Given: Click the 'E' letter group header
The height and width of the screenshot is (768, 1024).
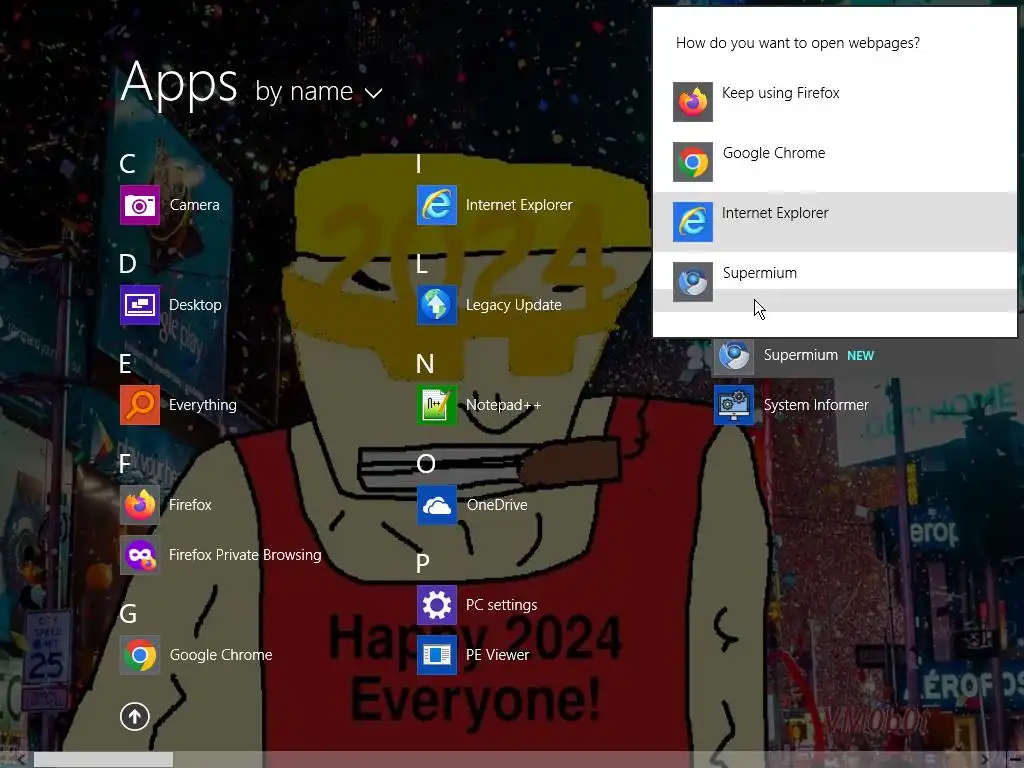Looking at the screenshot, I should click(125, 364).
